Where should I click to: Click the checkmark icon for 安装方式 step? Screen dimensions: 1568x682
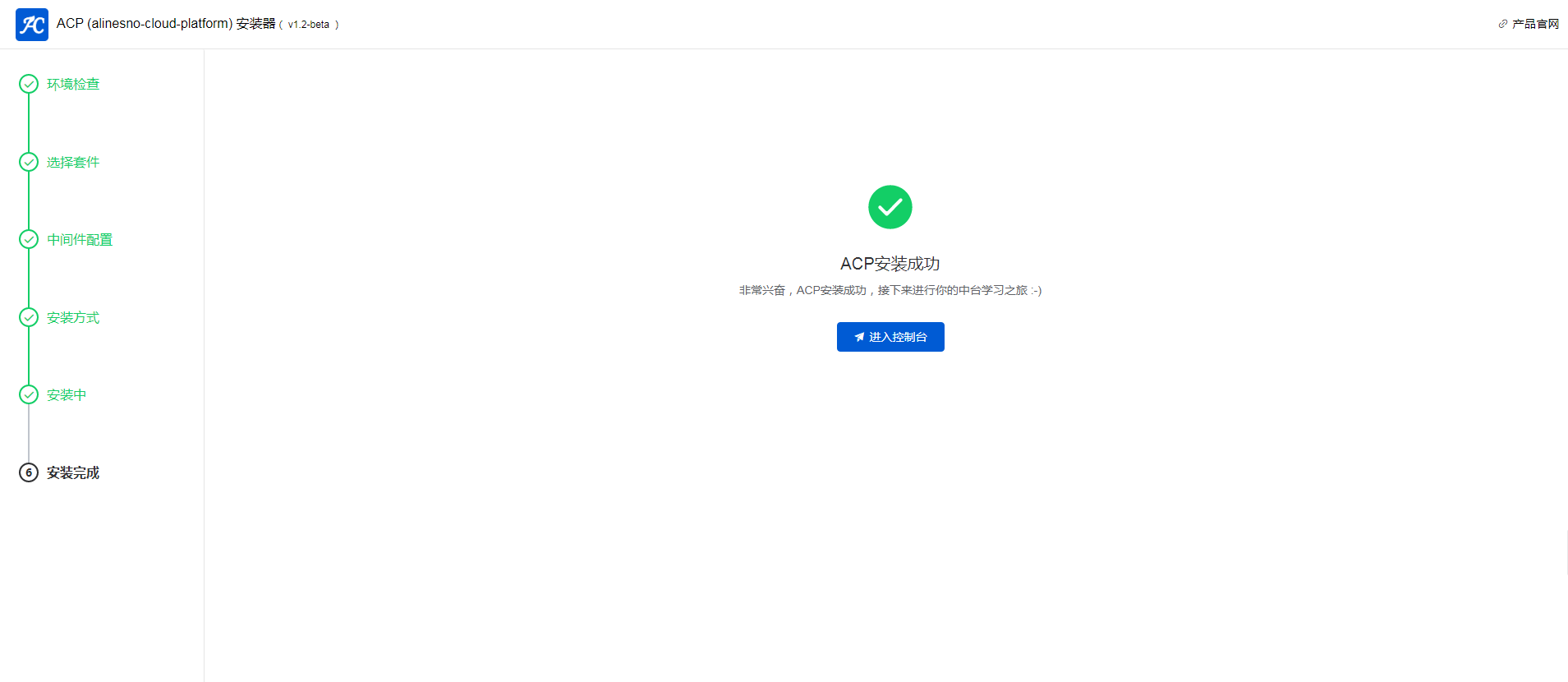coord(29,317)
